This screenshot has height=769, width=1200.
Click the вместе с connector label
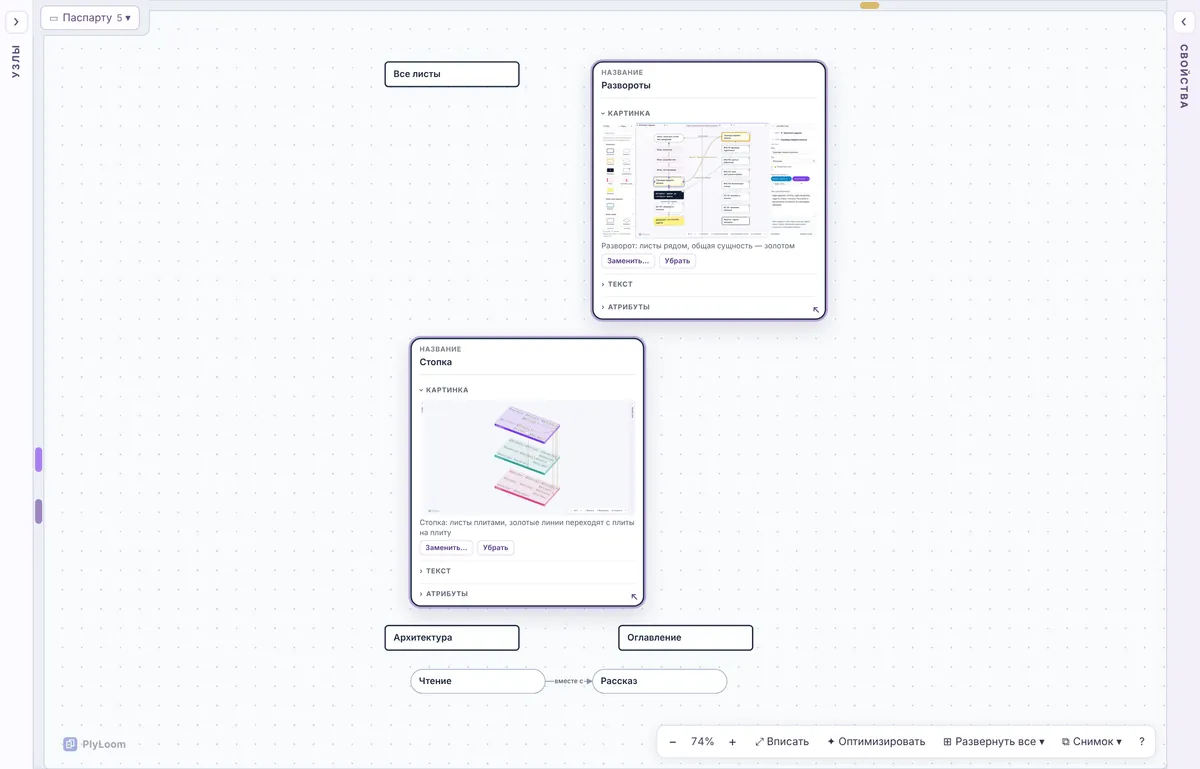coord(569,681)
